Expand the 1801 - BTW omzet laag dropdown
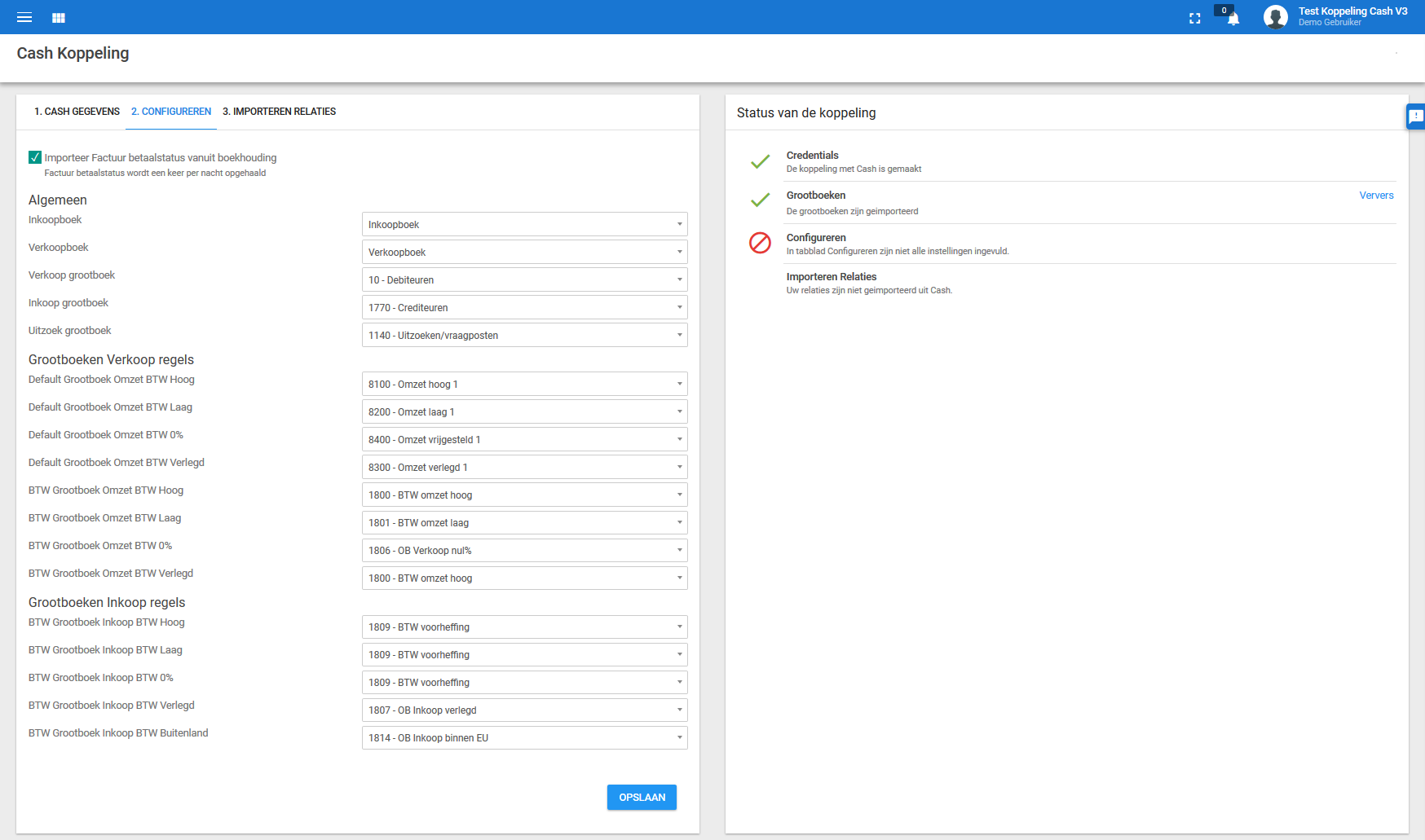 (x=525, y=522)
